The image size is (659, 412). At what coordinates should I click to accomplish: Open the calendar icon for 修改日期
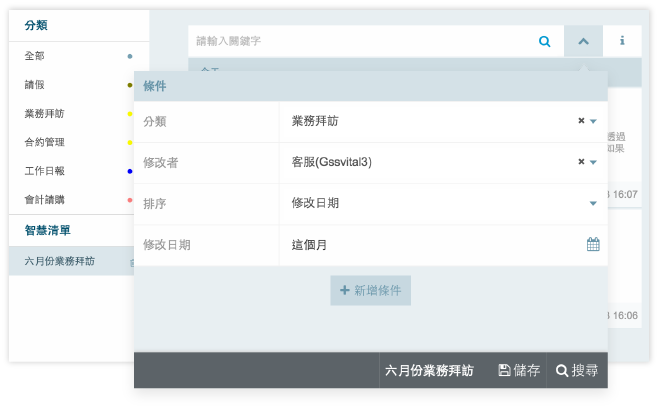pos(593,244)
